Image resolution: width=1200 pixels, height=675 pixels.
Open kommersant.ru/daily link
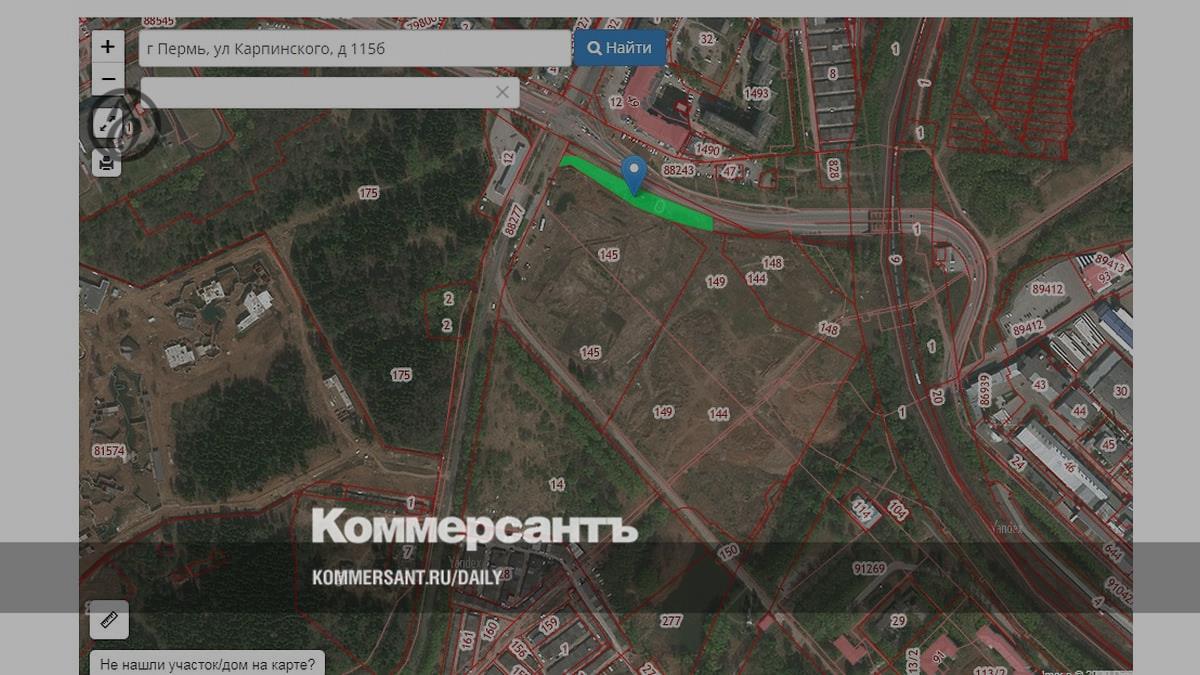406,578
